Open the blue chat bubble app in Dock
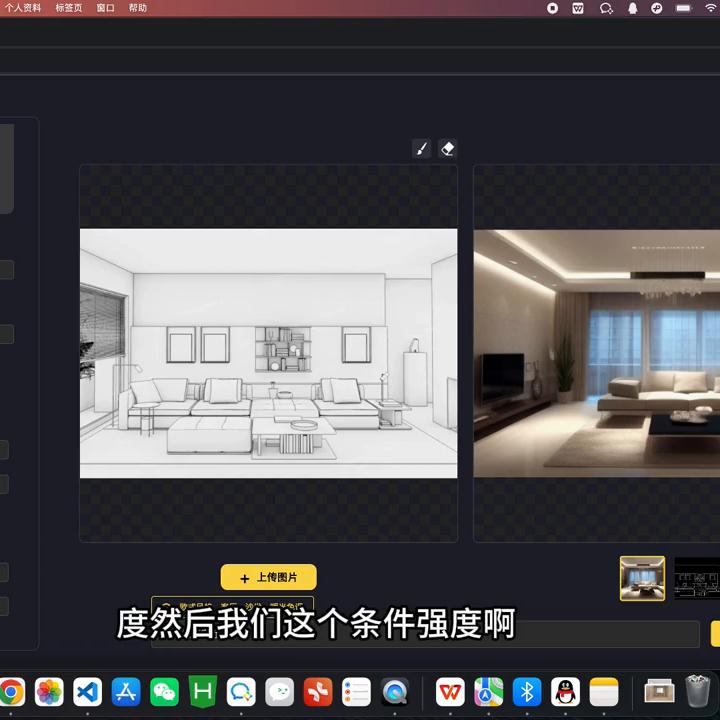The image size is (720, 720). point(241,692)
